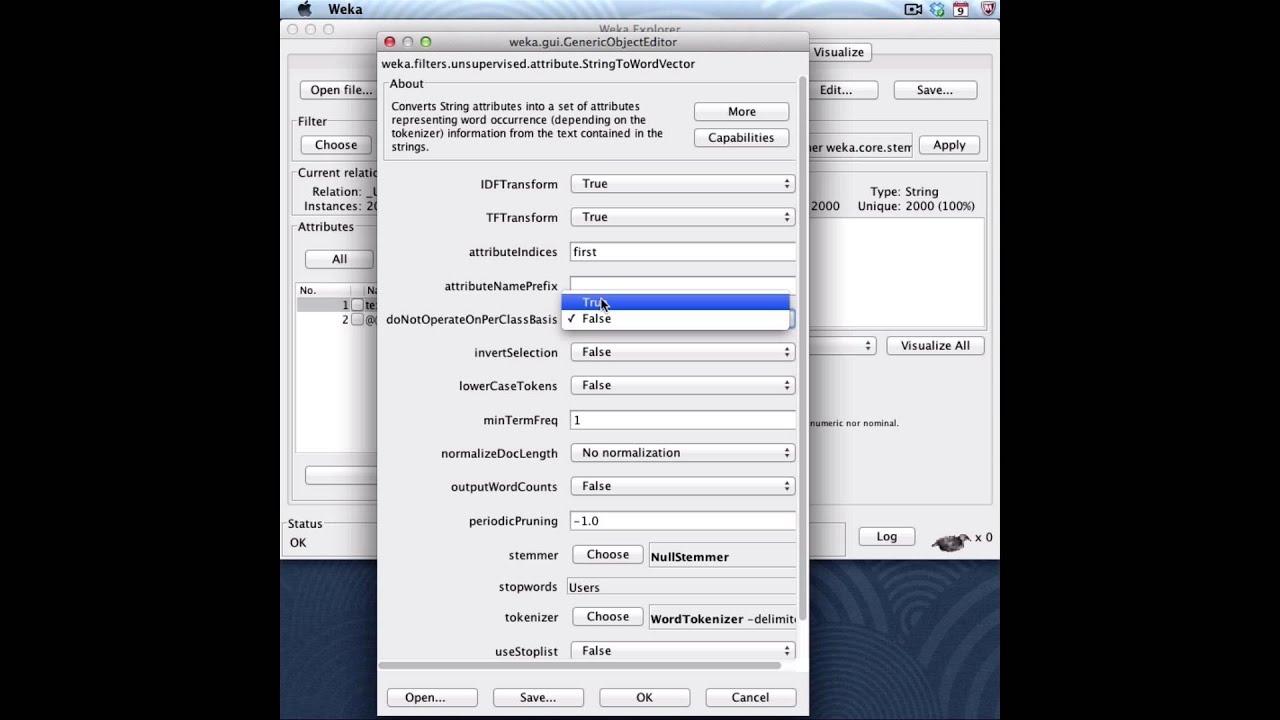Screen dimensions: 1280x720
Task: Click the Weka bird icon in Status
Action: tap(951, 541)
